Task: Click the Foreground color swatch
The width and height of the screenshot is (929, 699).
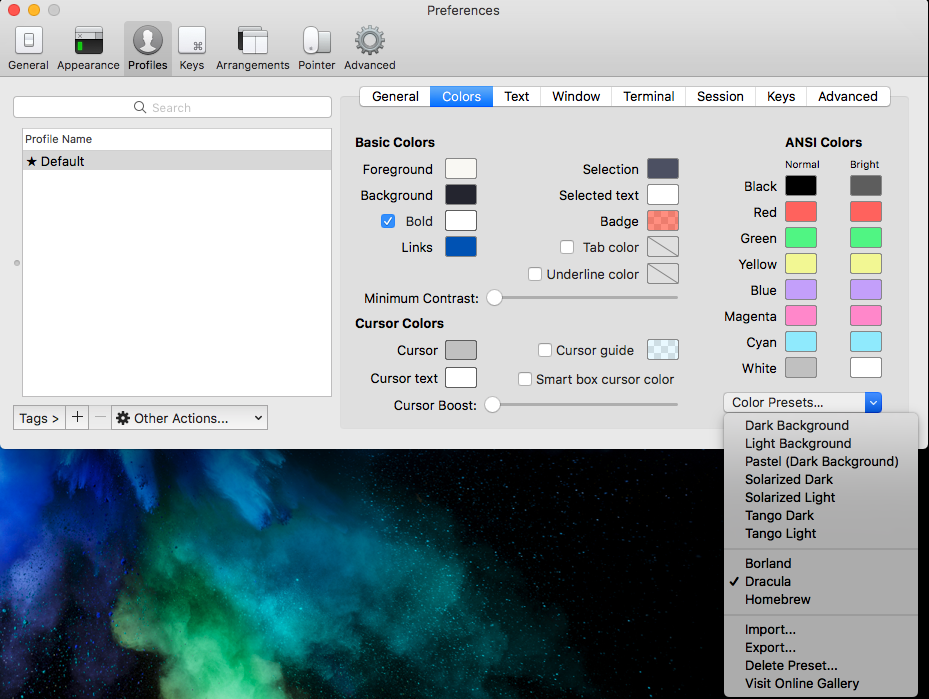Action: (x=461, y=169)
